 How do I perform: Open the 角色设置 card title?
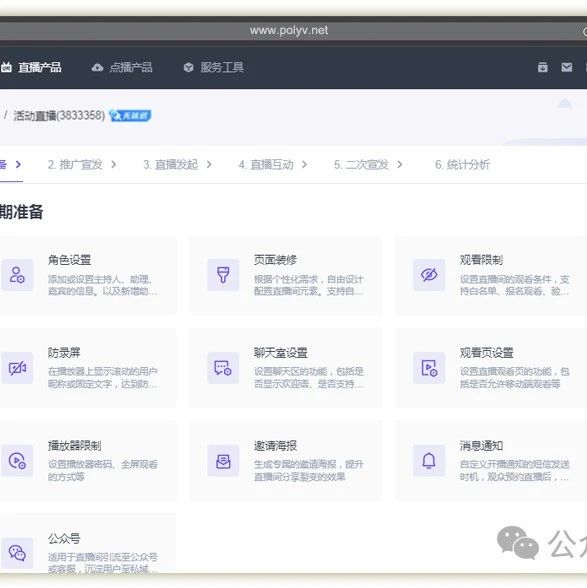click(69, 260)
